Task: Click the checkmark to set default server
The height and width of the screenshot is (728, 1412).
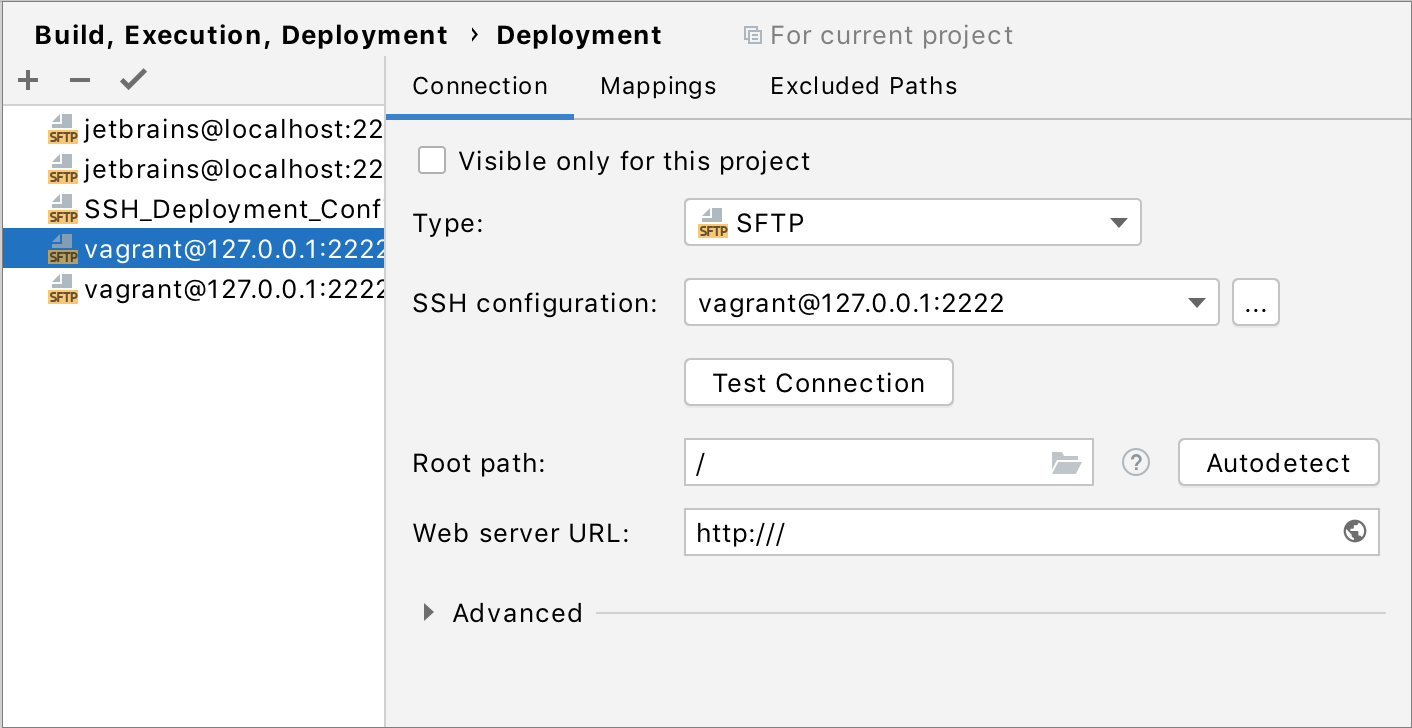Action: (133, 79)
